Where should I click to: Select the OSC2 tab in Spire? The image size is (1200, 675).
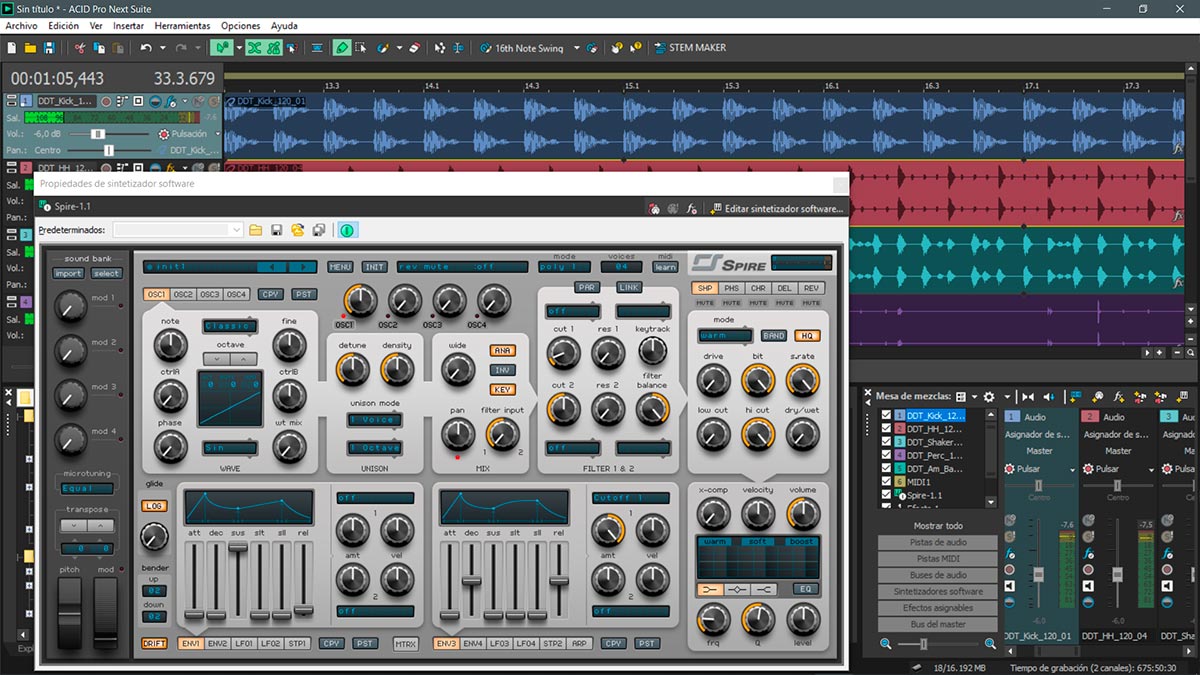click(x=183, y=294)
